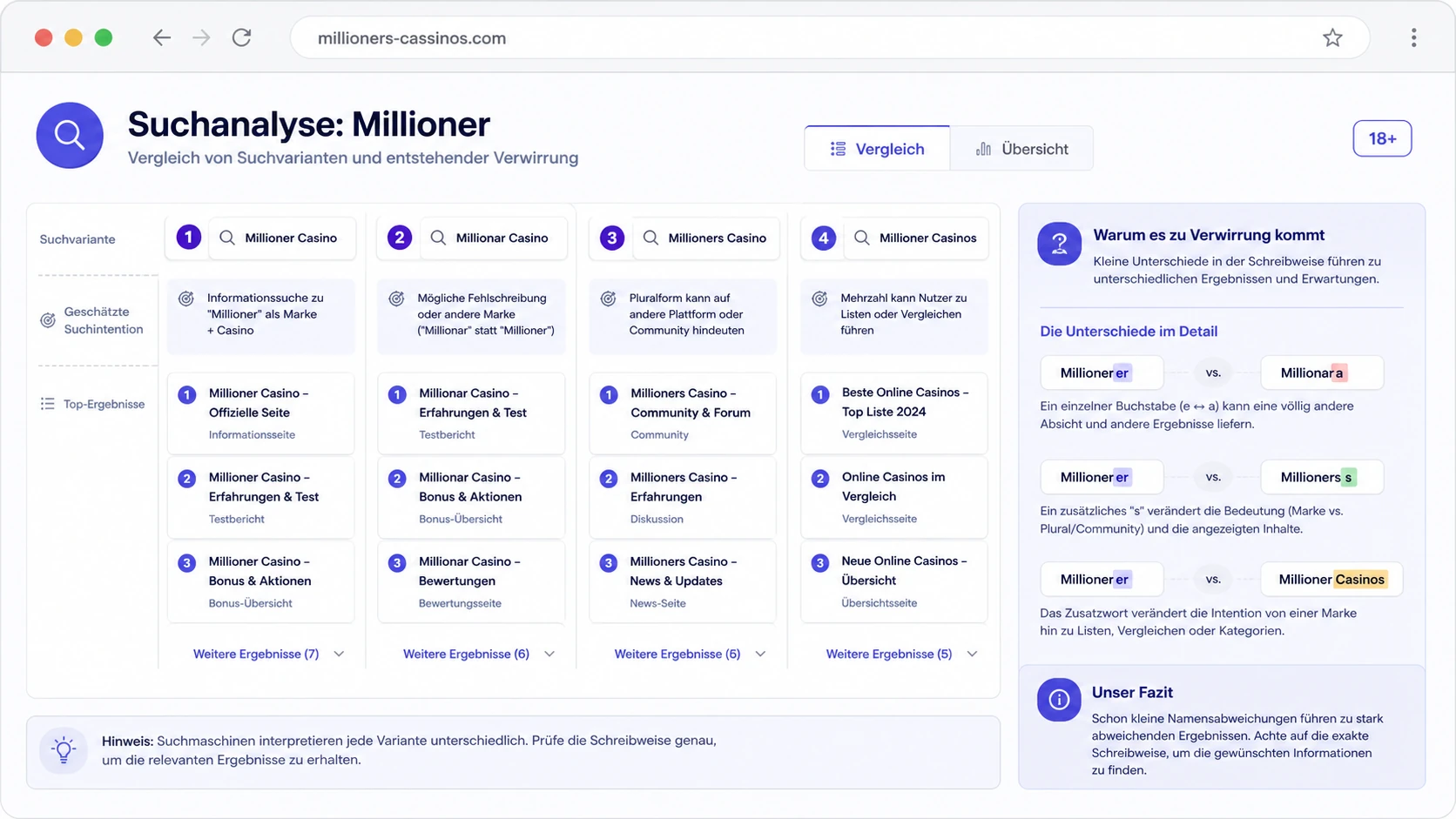Click the question mark icon beside Verwirrung heading
The image size is (1456, 819).
pyautogui.click(x=1059, y=244)
